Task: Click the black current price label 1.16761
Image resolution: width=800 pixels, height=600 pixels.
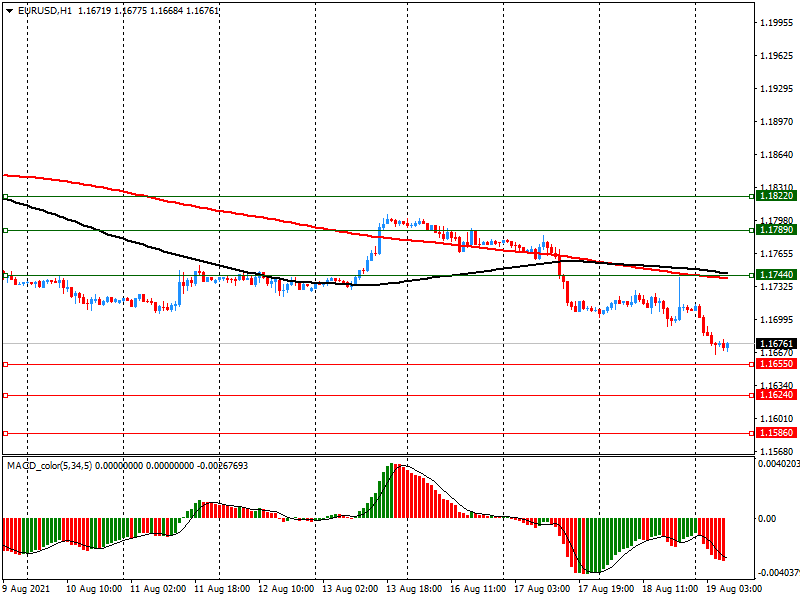Action: point(776,344)
